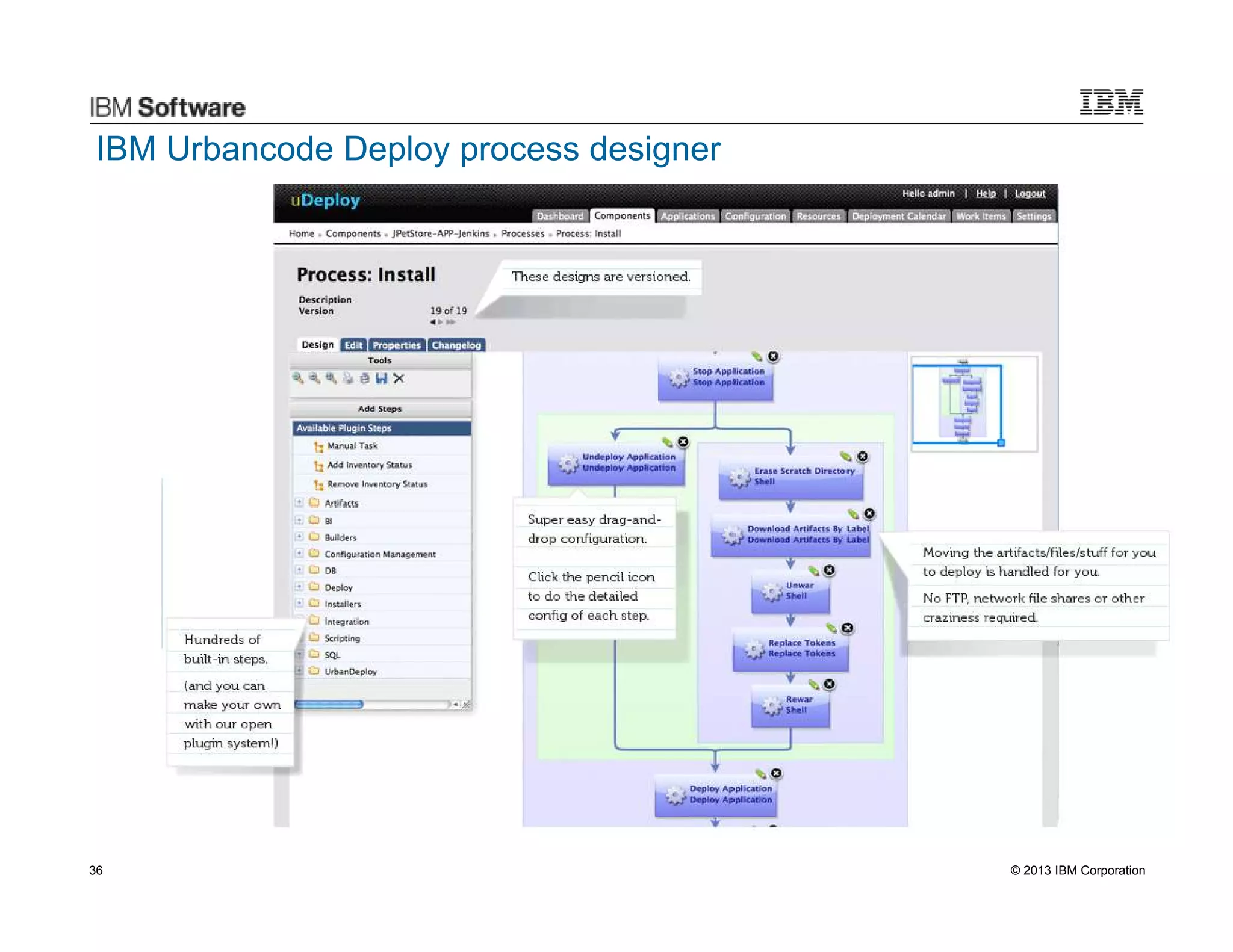This screenshot has width=1233, height=952.
Task: Save the process with the floppy icon
Action: 381,379
